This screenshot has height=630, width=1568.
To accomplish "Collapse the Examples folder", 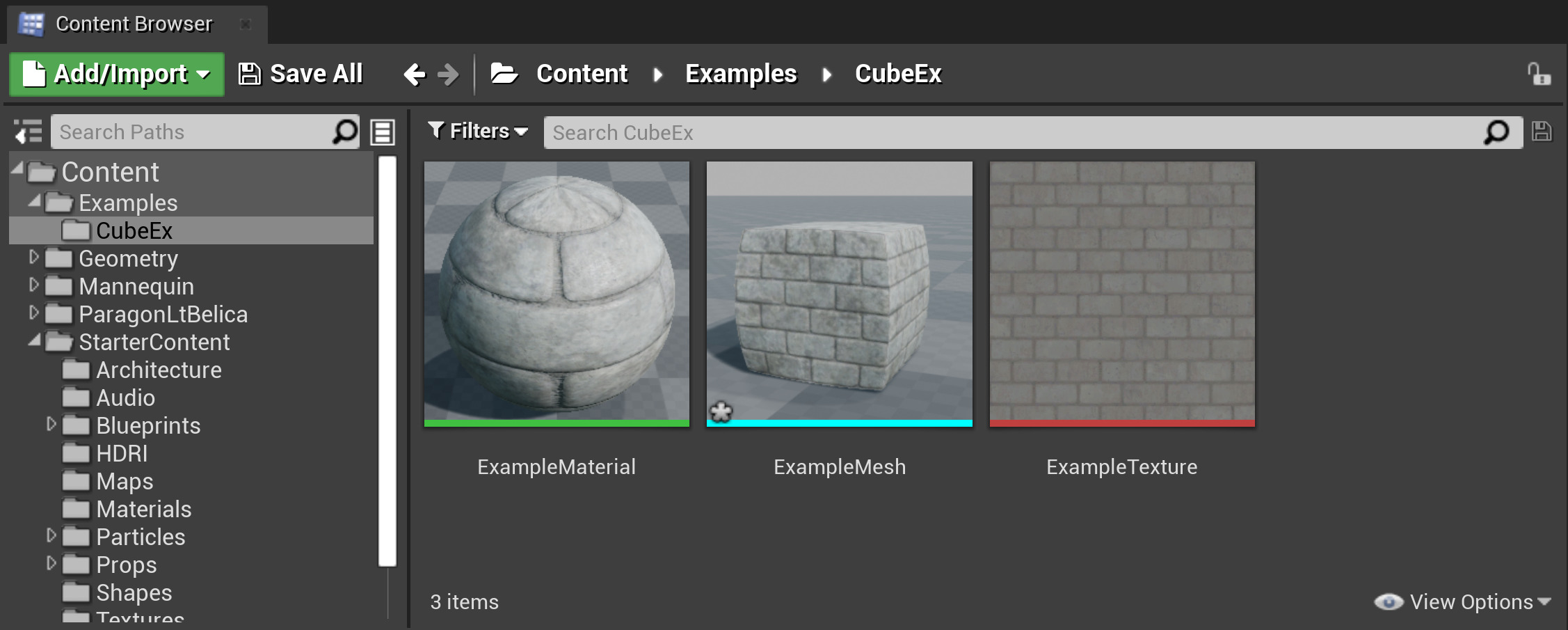I will click(x=34, y=200).
